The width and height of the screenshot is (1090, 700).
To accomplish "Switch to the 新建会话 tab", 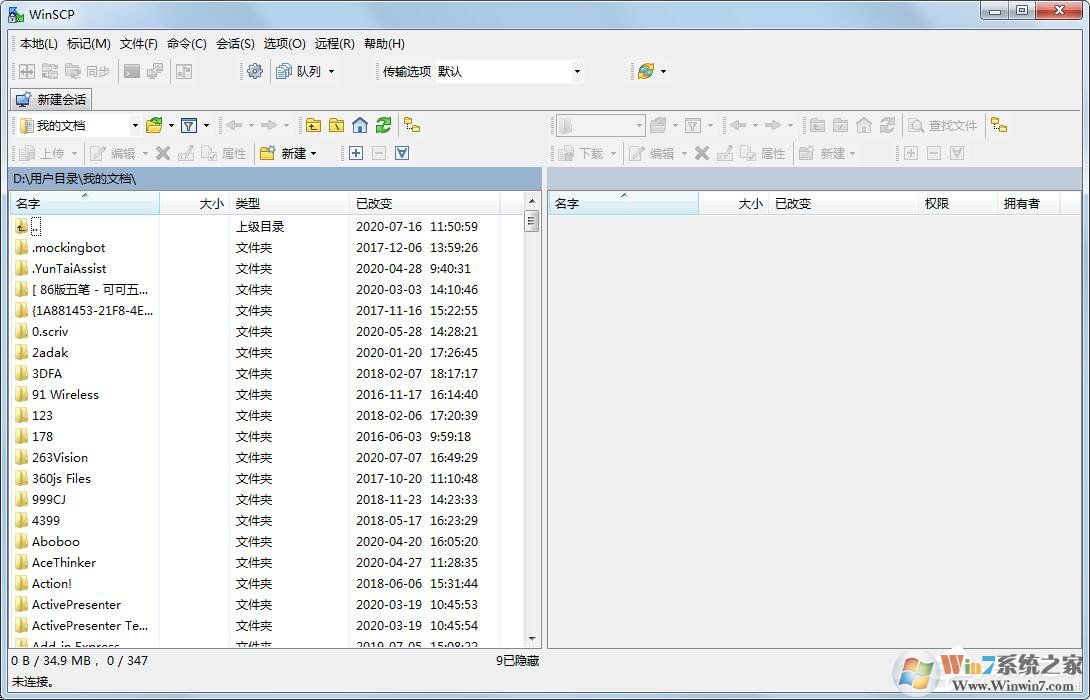I will [50, 98].
